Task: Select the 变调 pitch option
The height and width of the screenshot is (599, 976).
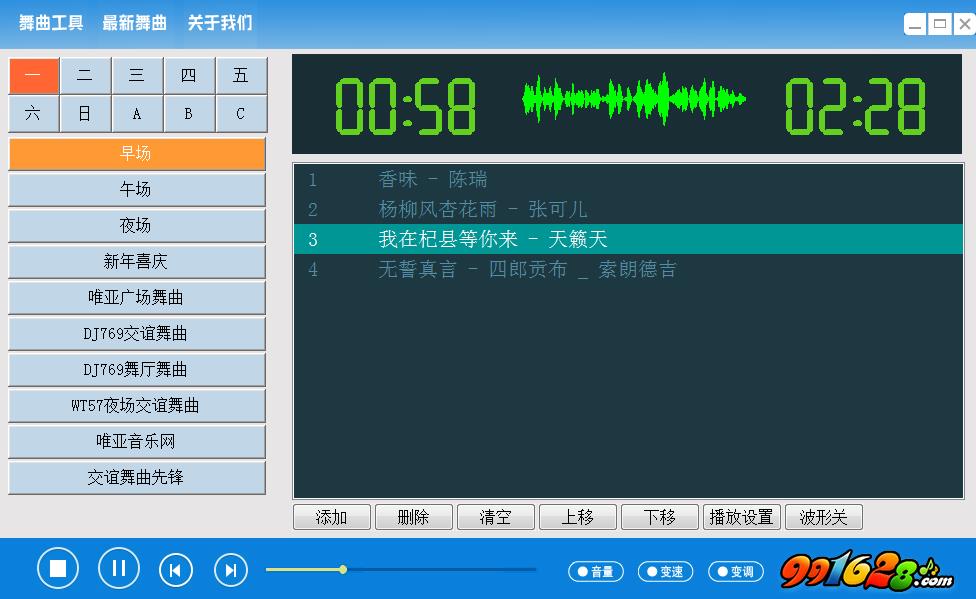Action: click(736, 571)
